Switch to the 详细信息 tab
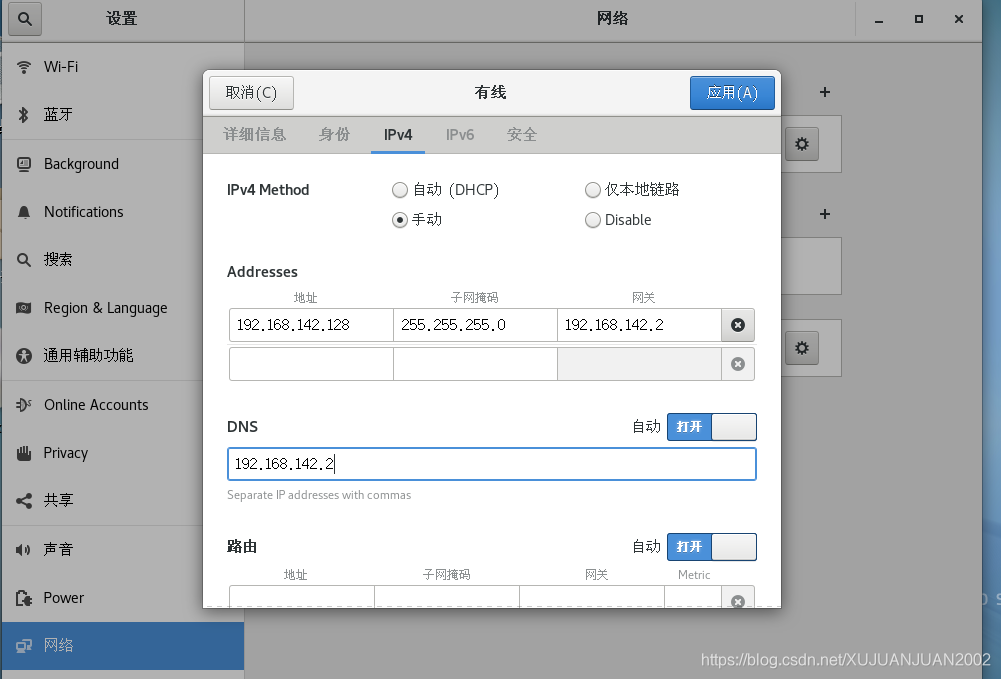 pos(255,135)
